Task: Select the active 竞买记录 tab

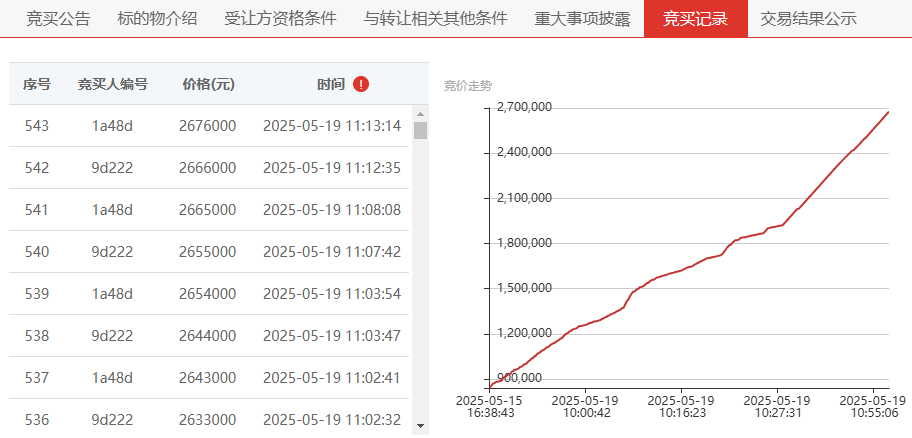Action: pyautogui.click(x=696, y=19)
